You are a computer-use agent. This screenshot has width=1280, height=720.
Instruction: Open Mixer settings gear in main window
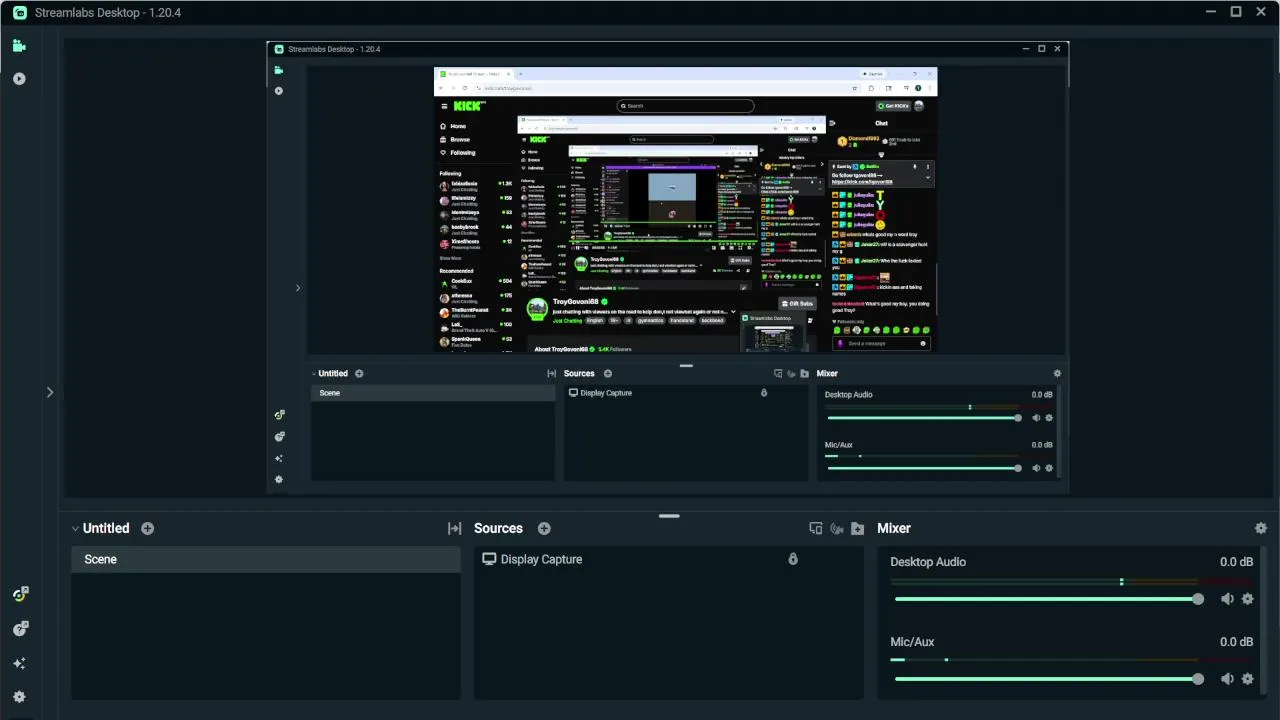click(1260, 528)
